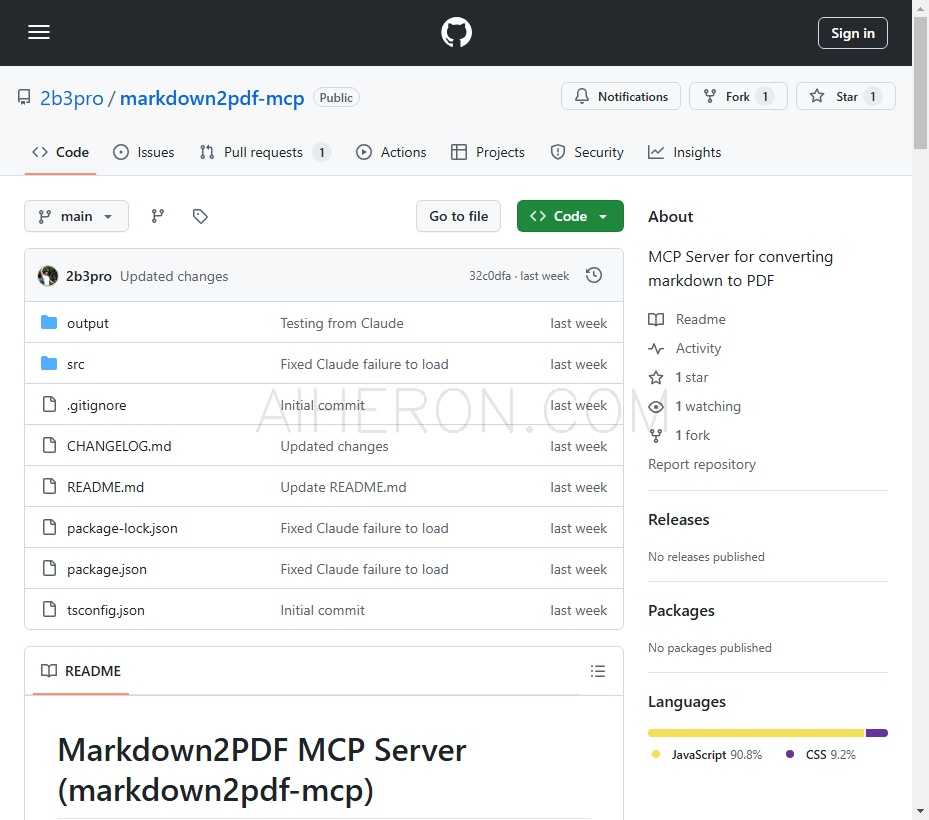Open the hamburger navigation menu
Image resolution: width=929 pixels, height=820 pixels.
coord(39,33)
